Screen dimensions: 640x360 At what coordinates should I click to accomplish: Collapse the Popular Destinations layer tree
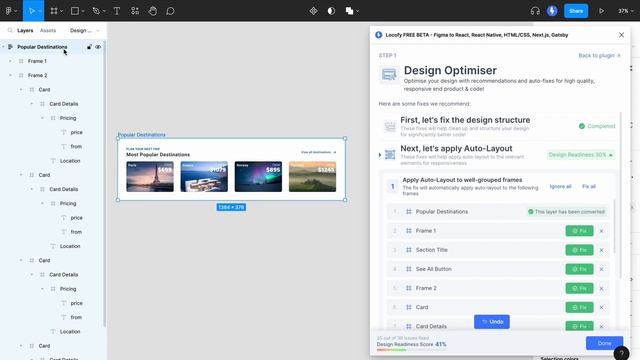click(x=4, y=47)
